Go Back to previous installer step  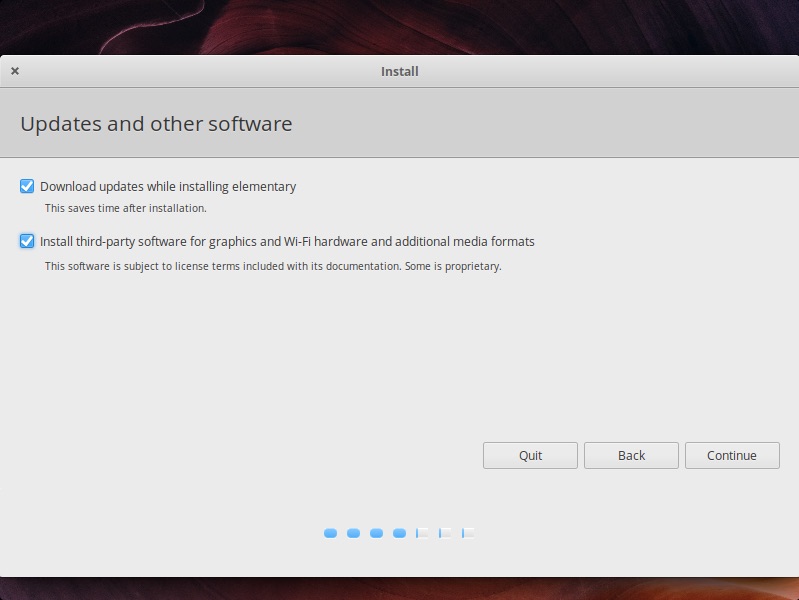click(631, 455)
